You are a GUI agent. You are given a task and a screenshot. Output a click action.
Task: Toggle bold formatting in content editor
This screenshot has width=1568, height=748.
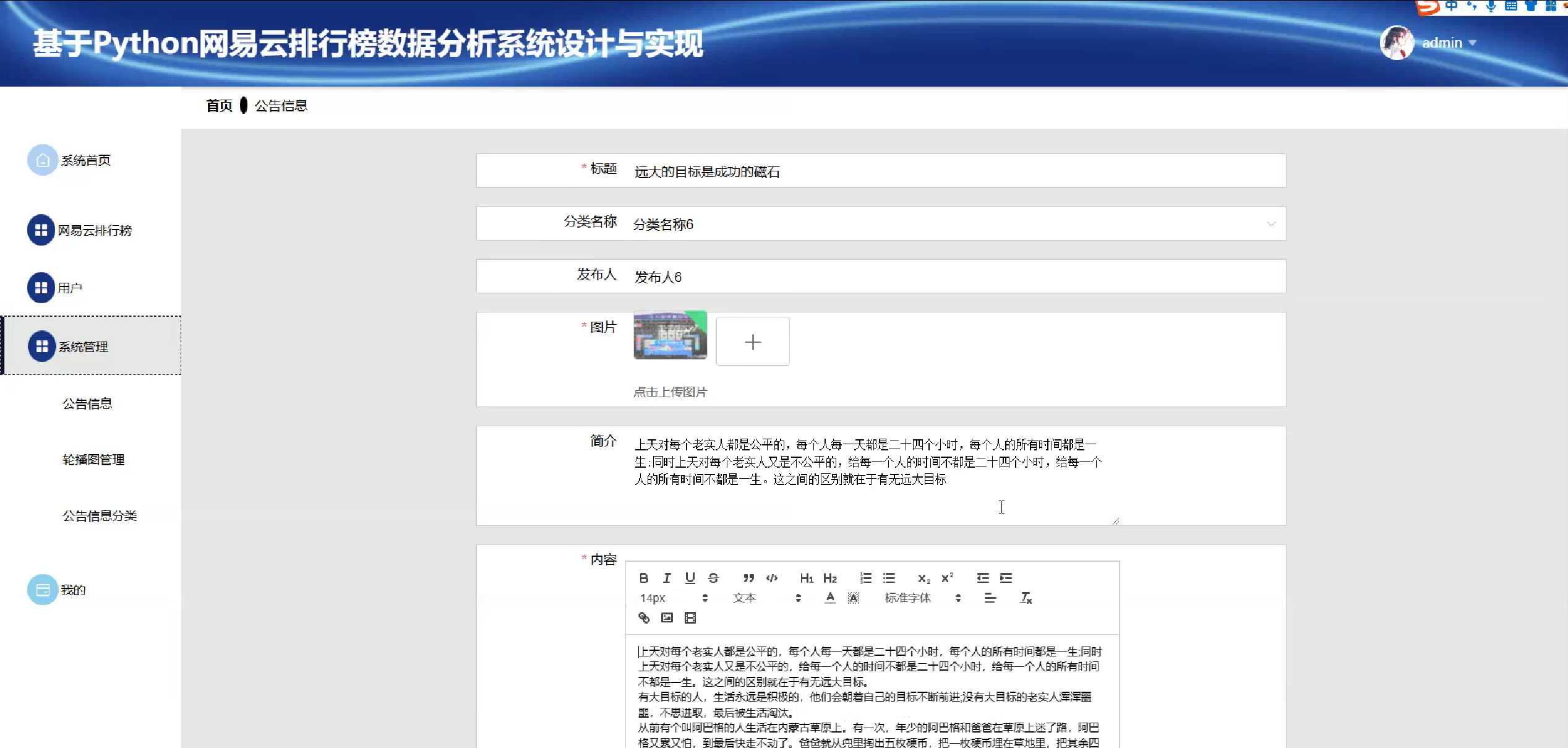point(644,578)
